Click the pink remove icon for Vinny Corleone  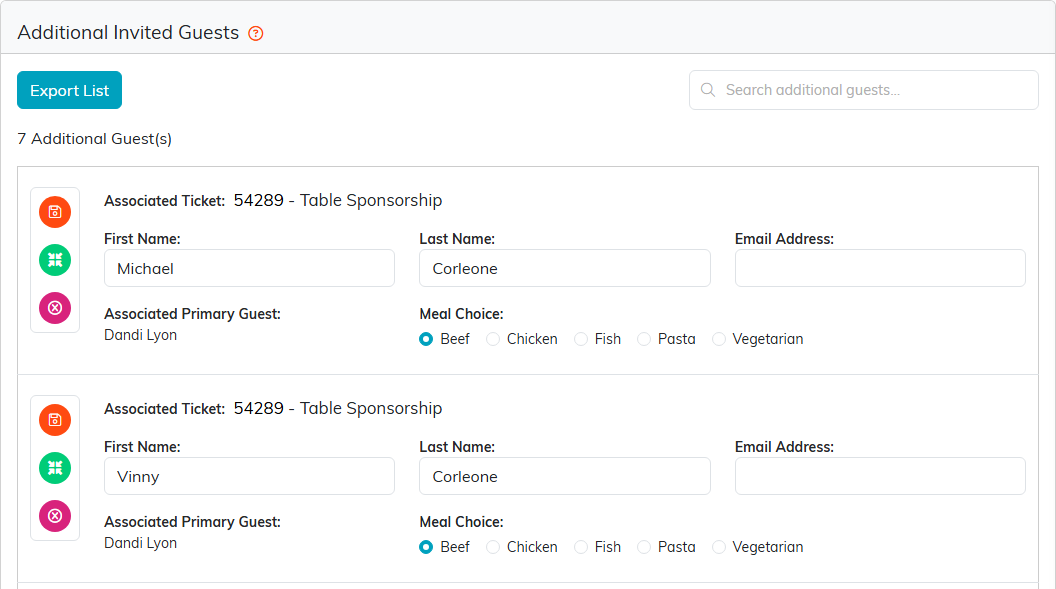pos(55,516)
